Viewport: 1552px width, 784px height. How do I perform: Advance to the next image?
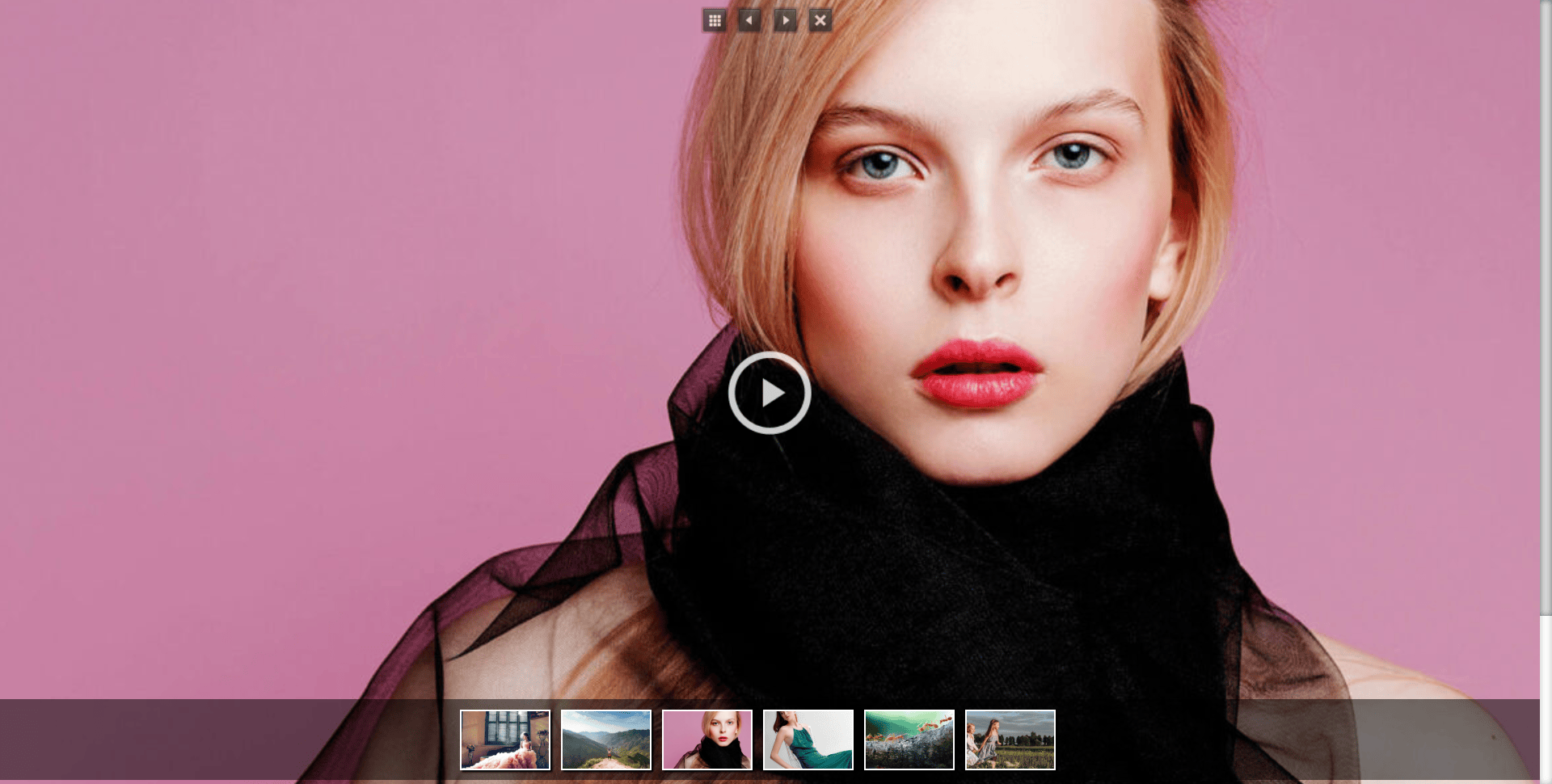[785, 20]
